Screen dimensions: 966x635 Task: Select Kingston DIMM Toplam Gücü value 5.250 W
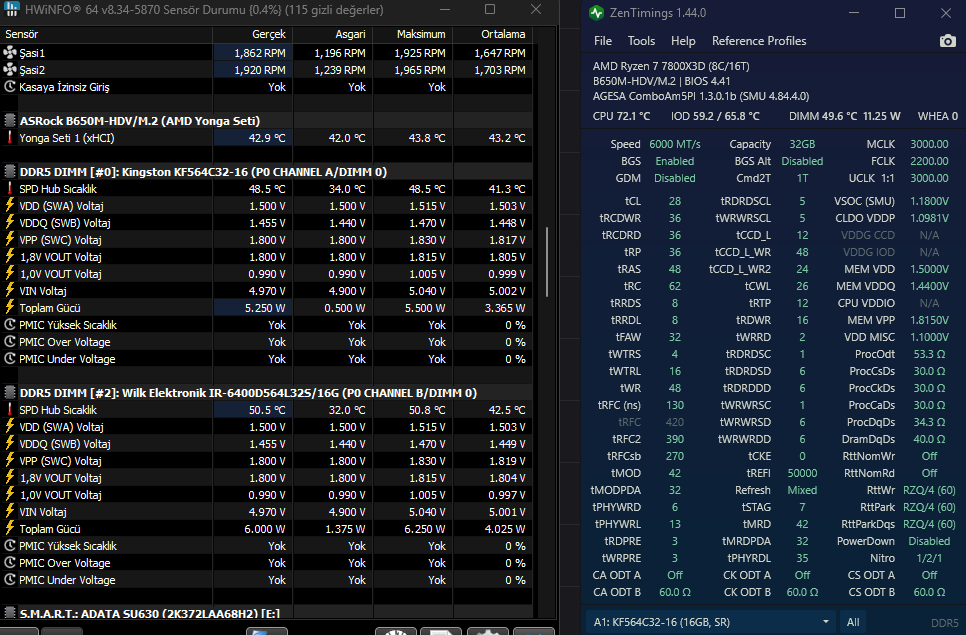click(265, 308)
